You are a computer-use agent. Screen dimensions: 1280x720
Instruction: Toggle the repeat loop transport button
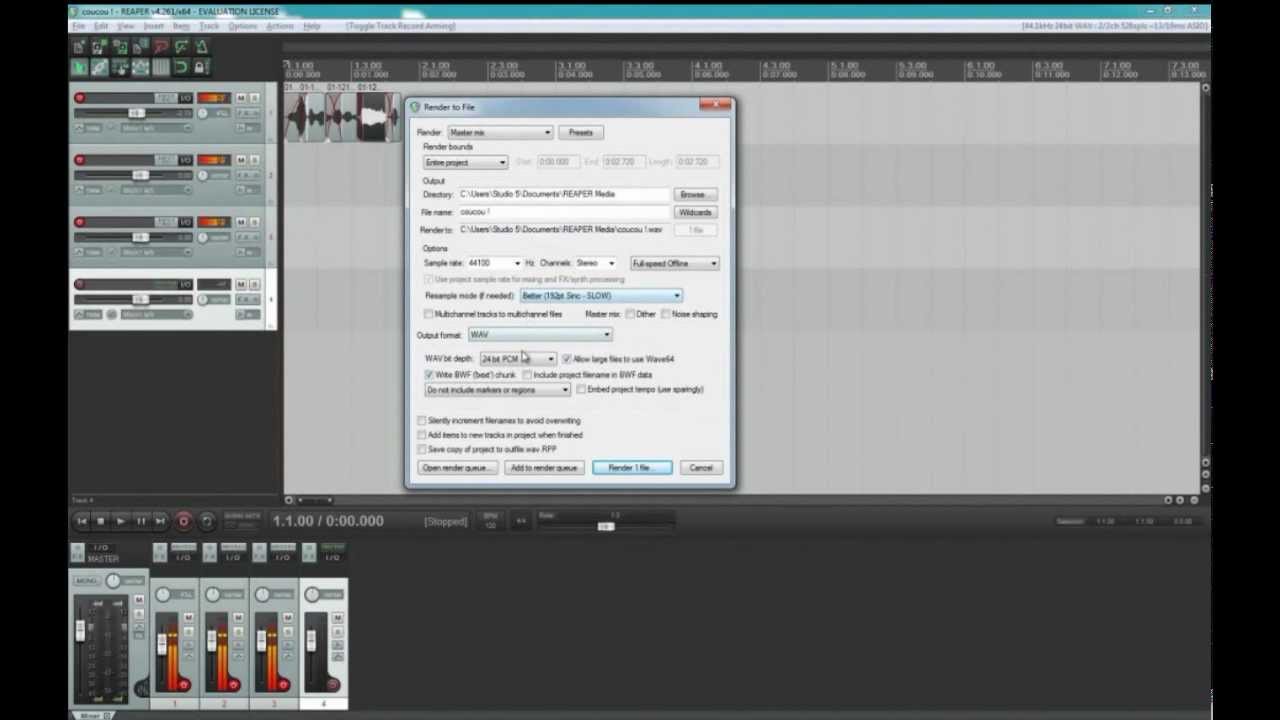pos(206,521)
